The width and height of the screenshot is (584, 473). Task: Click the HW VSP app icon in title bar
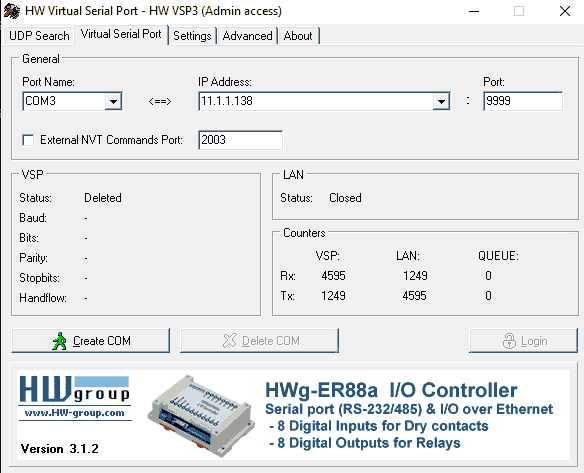click(x=12, y=11)
